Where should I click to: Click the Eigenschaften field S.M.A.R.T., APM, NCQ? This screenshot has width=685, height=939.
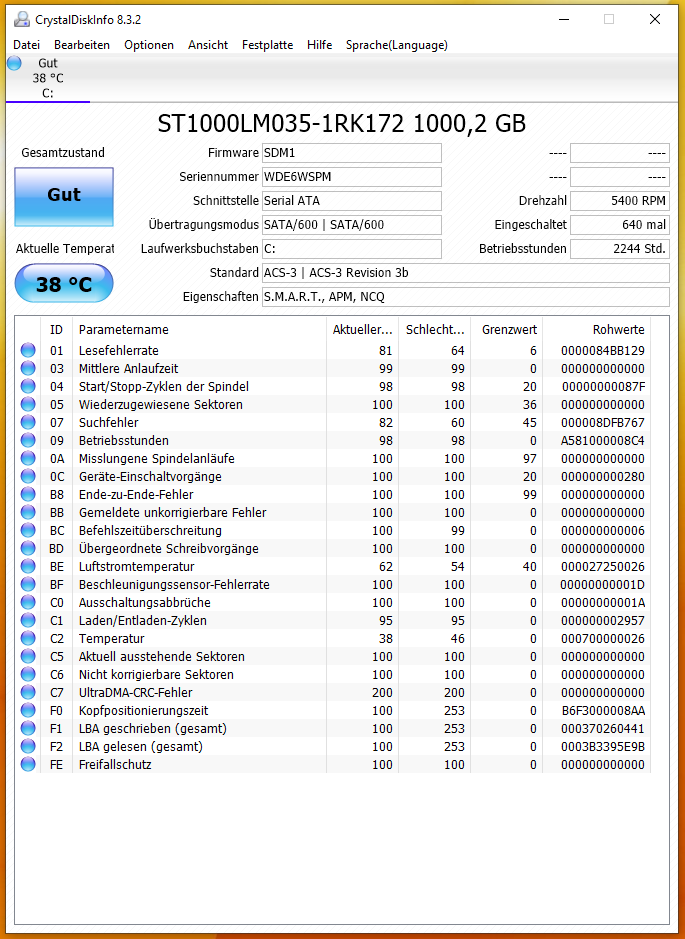click(x=466, y=296)
